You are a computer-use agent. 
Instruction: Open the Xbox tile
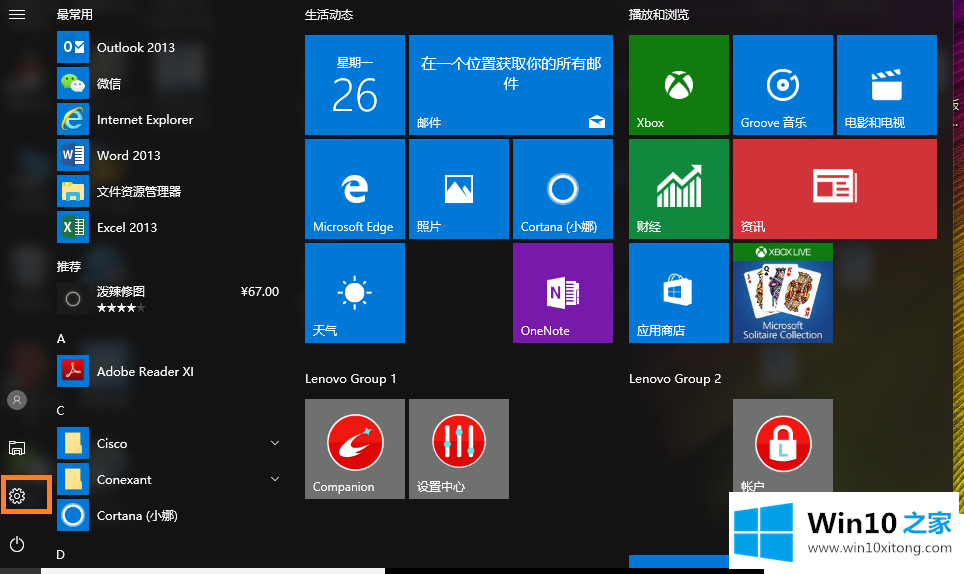point(679,85)
